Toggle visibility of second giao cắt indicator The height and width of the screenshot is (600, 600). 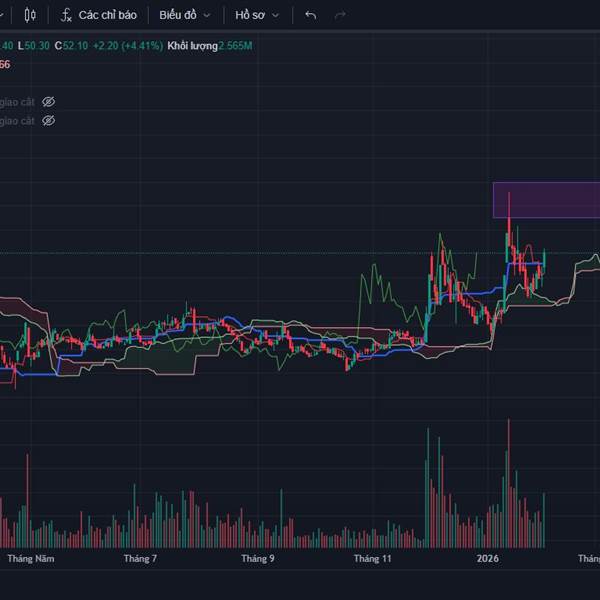[x=49, y=121]
